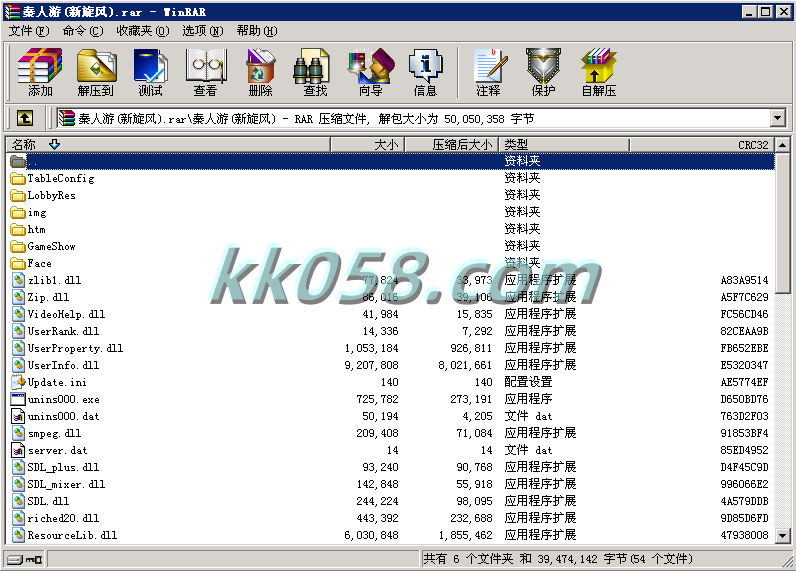Select the Update.ini file icon
The image size is (796, 571).
pos(18,382)
